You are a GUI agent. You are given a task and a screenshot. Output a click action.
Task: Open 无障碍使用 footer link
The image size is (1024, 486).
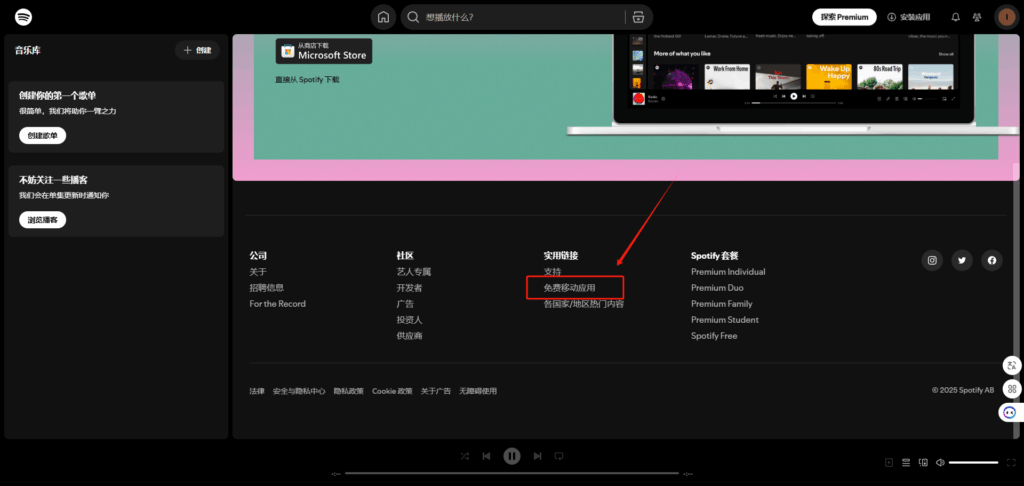pos(478,391)
